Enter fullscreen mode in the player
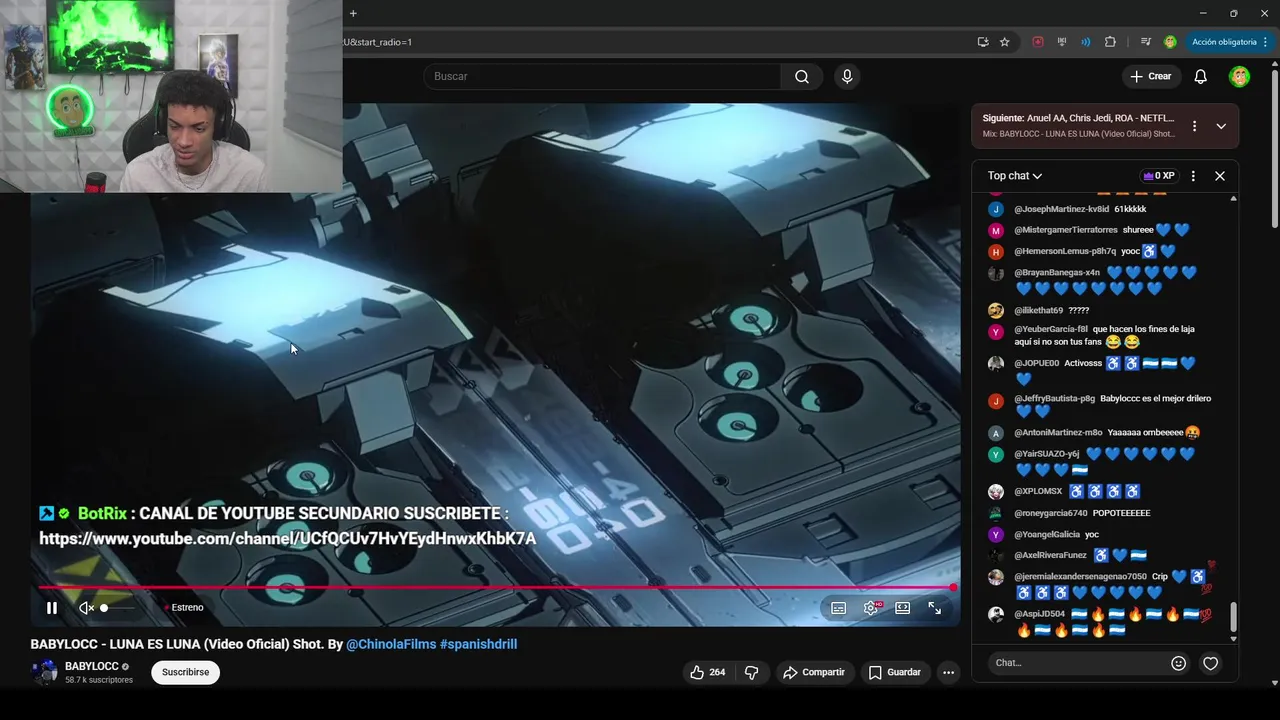1280x720 pixels. (934, 608)
